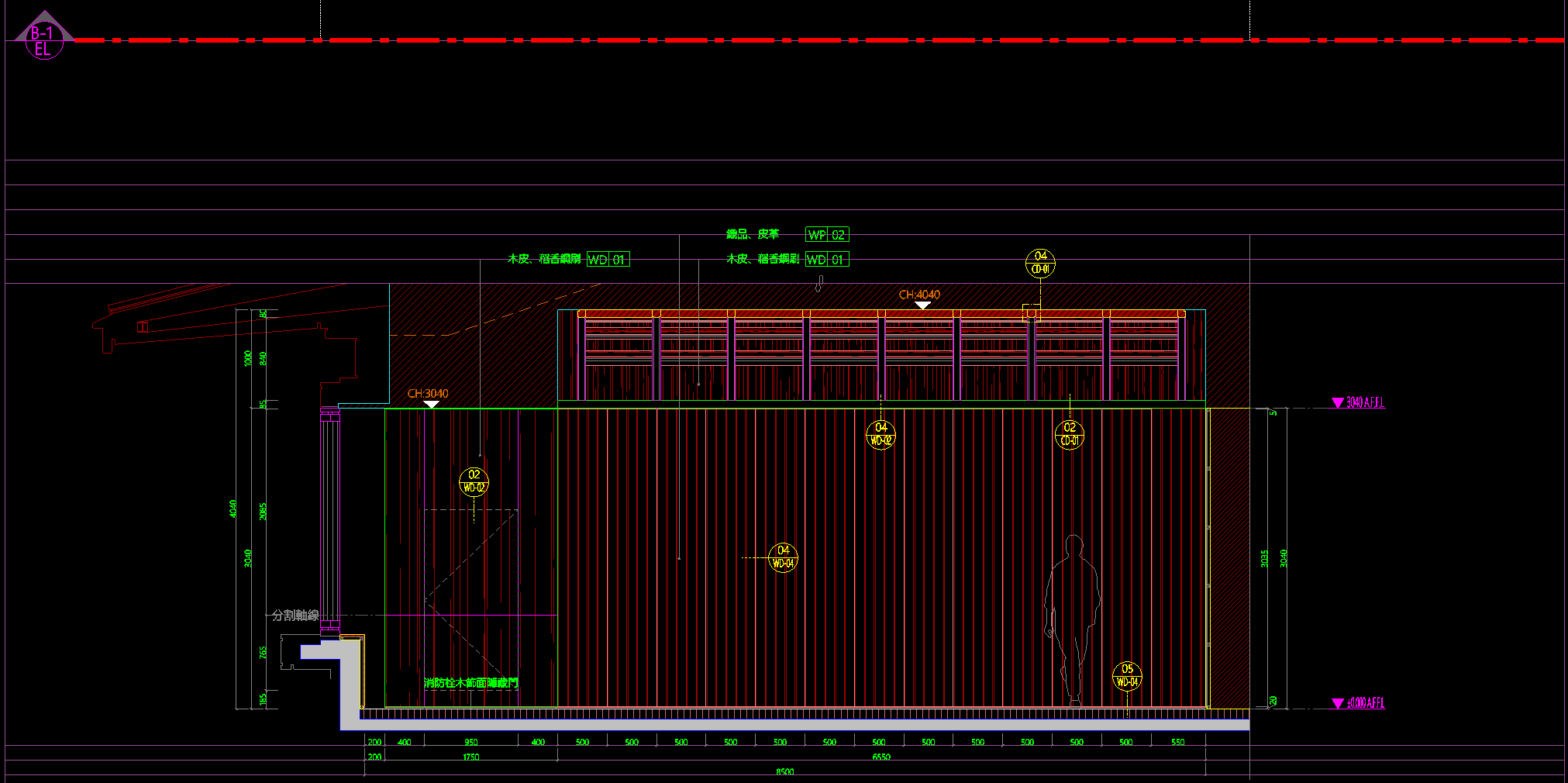The image size is (1568, 783).
Task: Select the 1750 dimension value
Action: click(x=470, y=757)
